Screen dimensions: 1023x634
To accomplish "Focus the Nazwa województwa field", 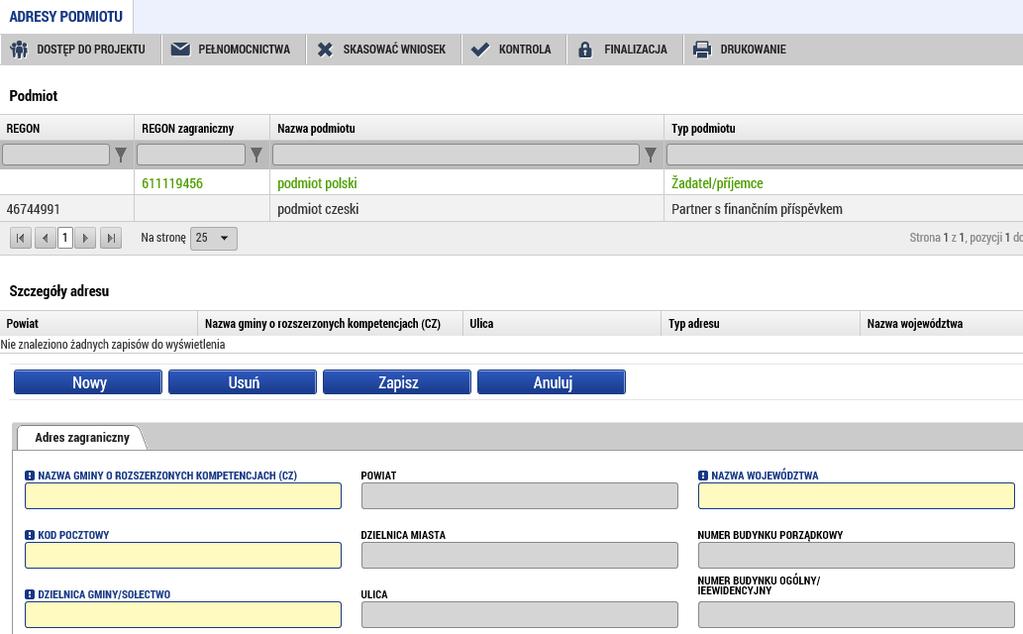I will tap(857, 496).
